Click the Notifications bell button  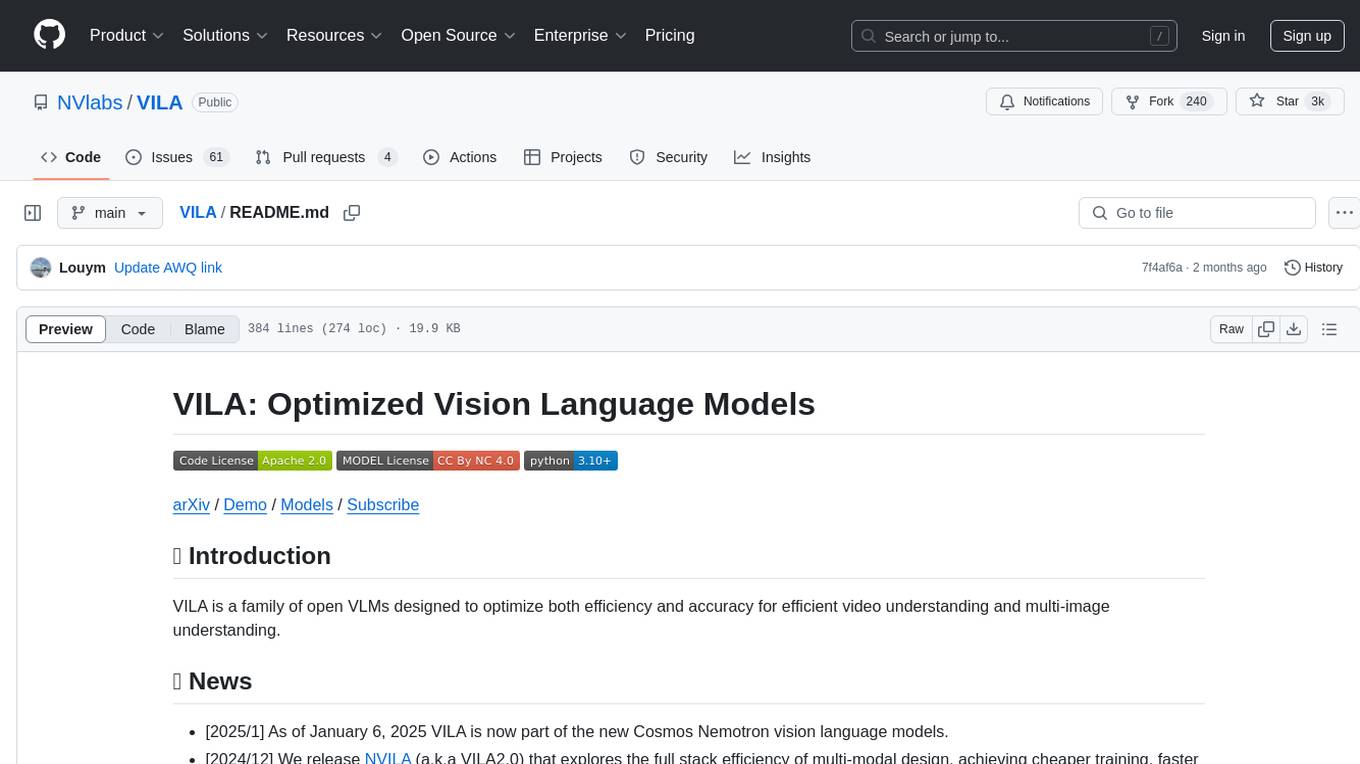[x=1045, y=102]
